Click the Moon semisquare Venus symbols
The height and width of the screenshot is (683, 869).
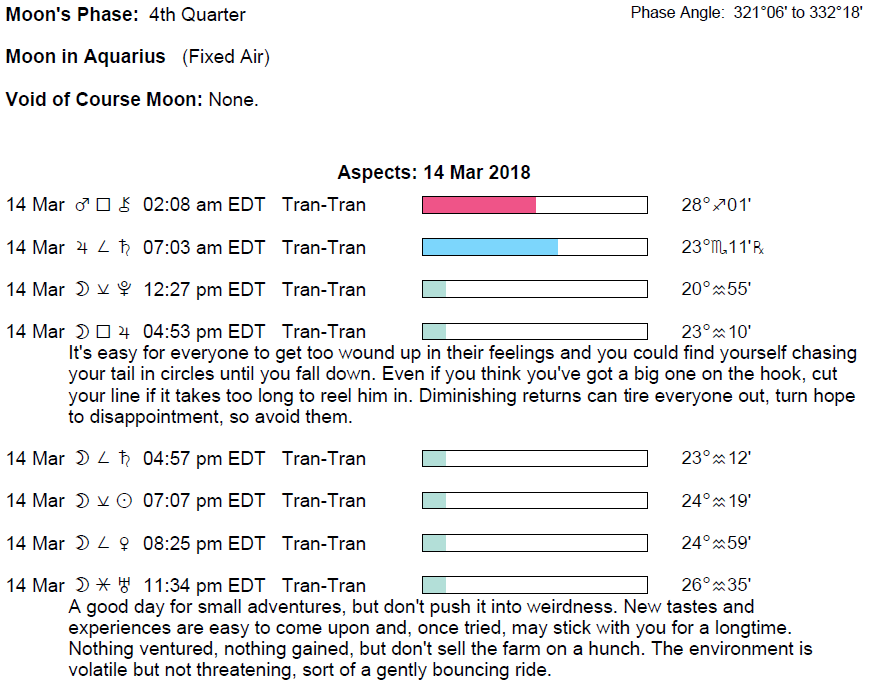pyautogui.click(x=103, y=543)
